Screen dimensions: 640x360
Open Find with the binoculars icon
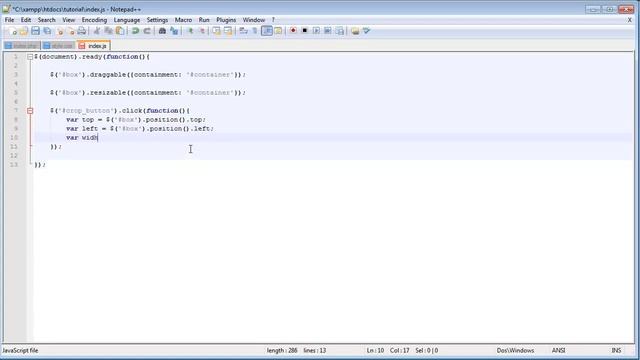tap(162, 31)
